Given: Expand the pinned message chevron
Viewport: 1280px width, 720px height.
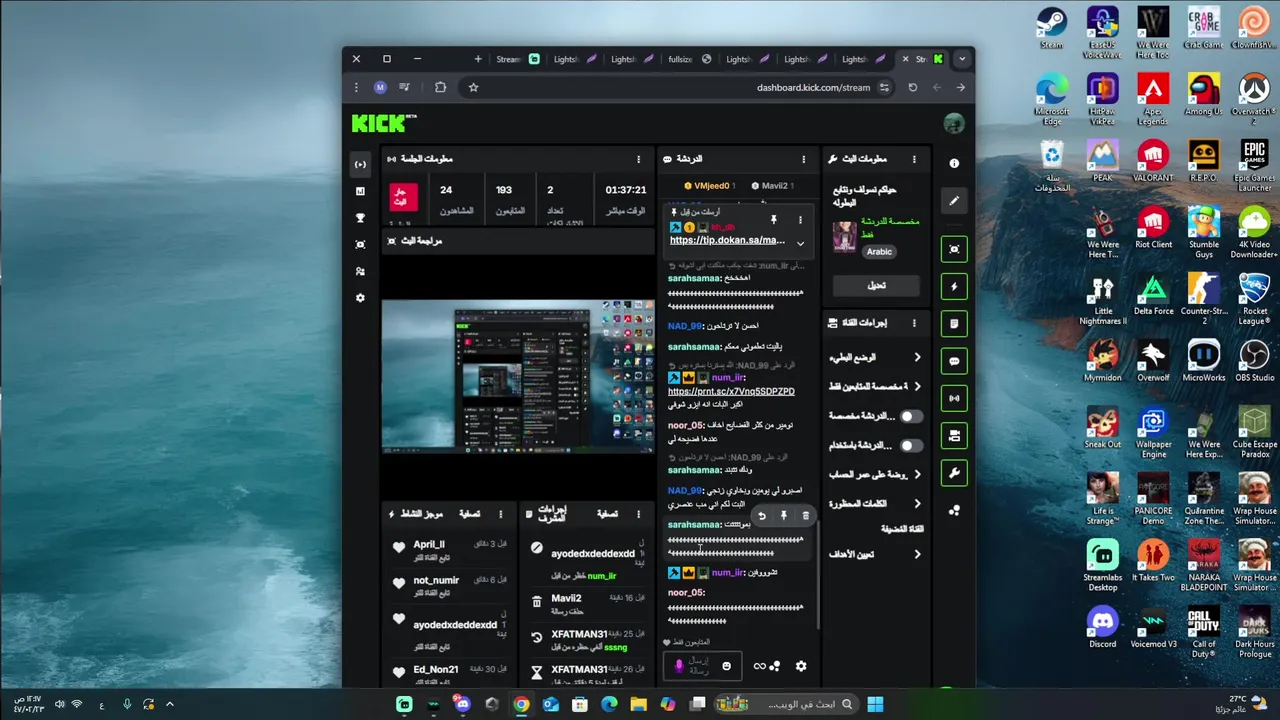Looking at the screenshot, I should pos(800,242).
